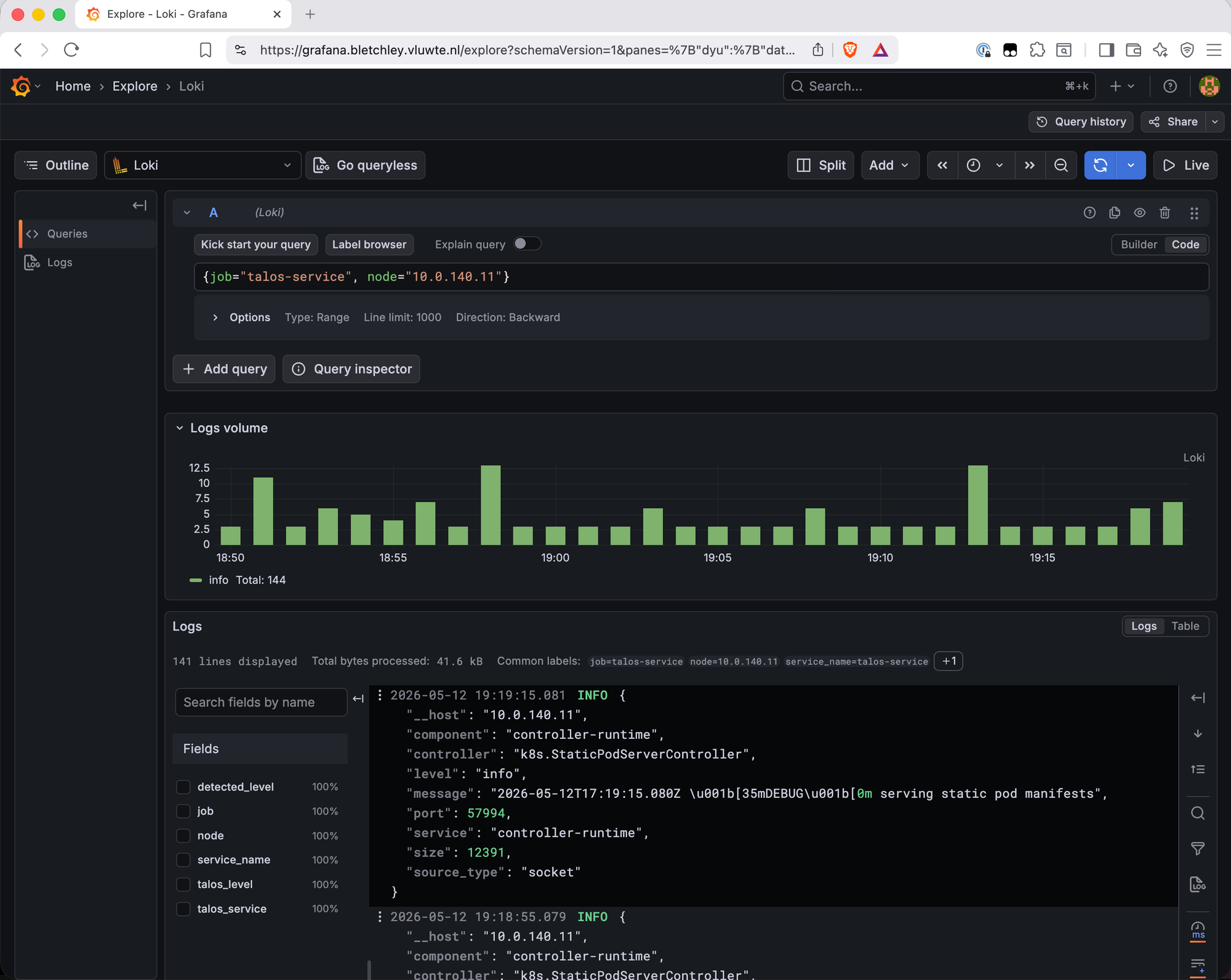Viewport: 1231px width, 980px height.
Task: Click Kick start your query
Action: click(256, 245)
